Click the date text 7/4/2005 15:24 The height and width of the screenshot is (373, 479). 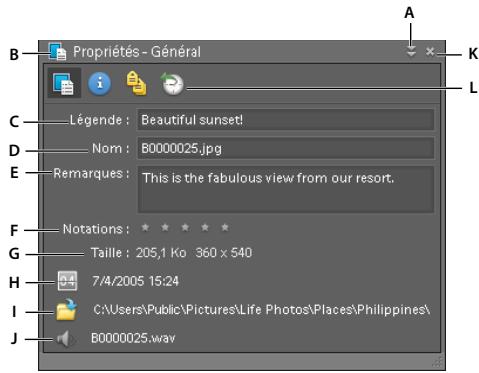(135, 281)
